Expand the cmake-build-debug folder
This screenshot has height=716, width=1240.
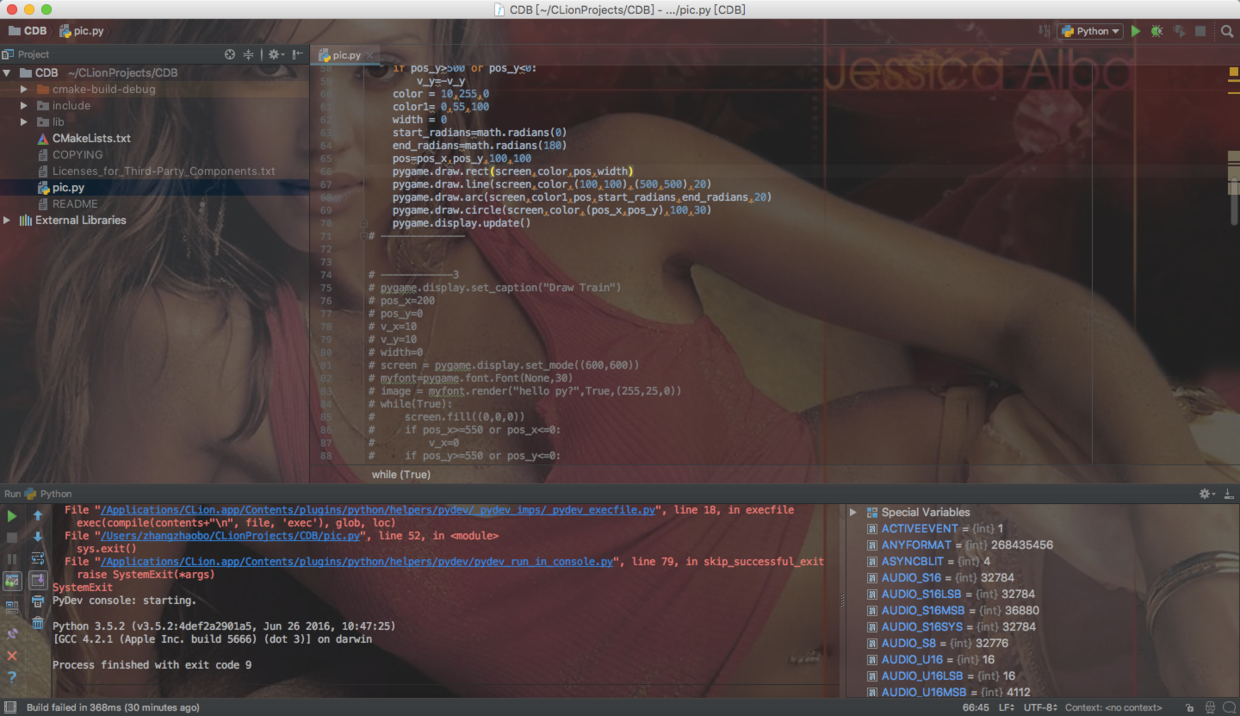coord(24,89)
